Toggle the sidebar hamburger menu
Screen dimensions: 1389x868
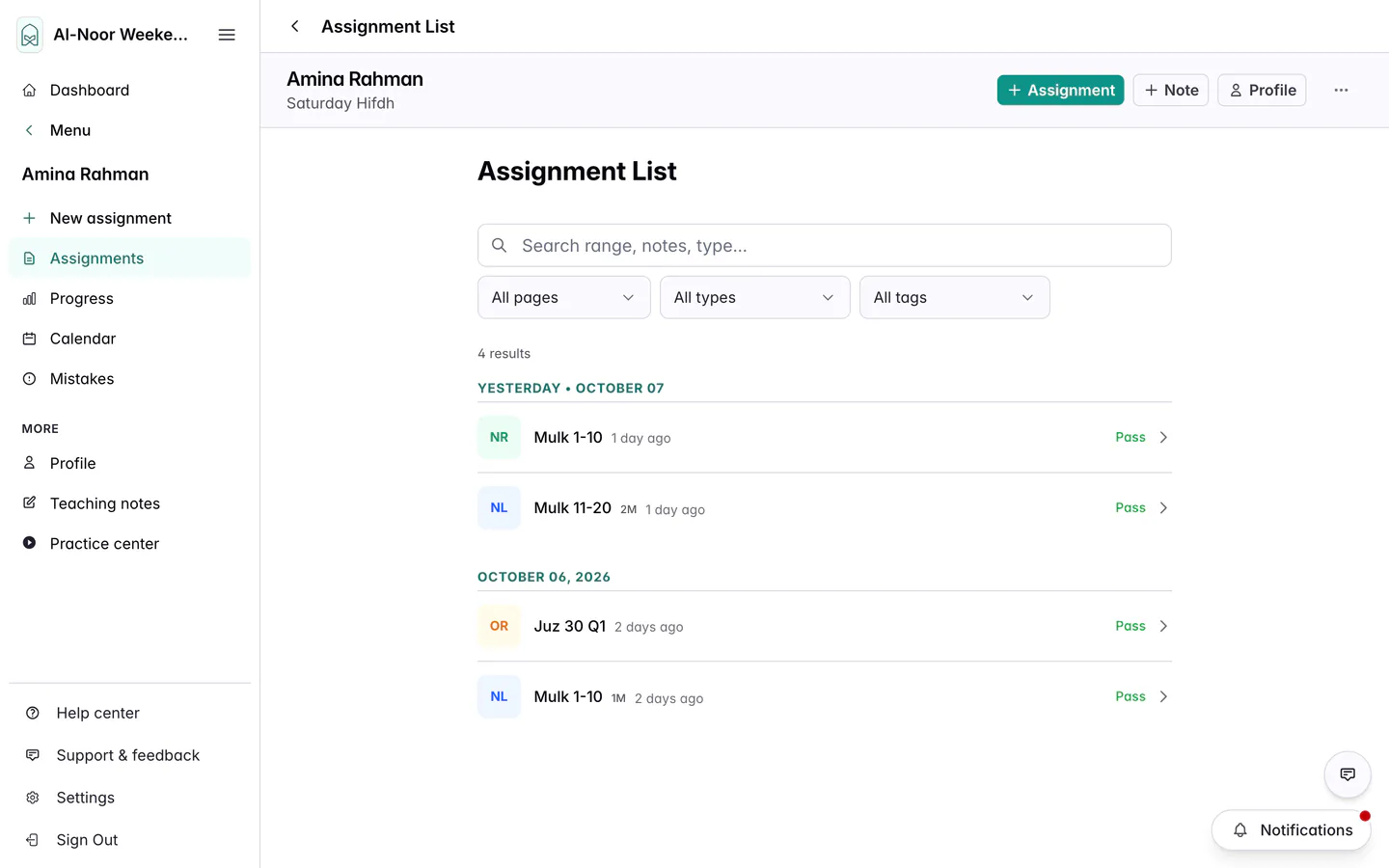[x=227, y=35]
